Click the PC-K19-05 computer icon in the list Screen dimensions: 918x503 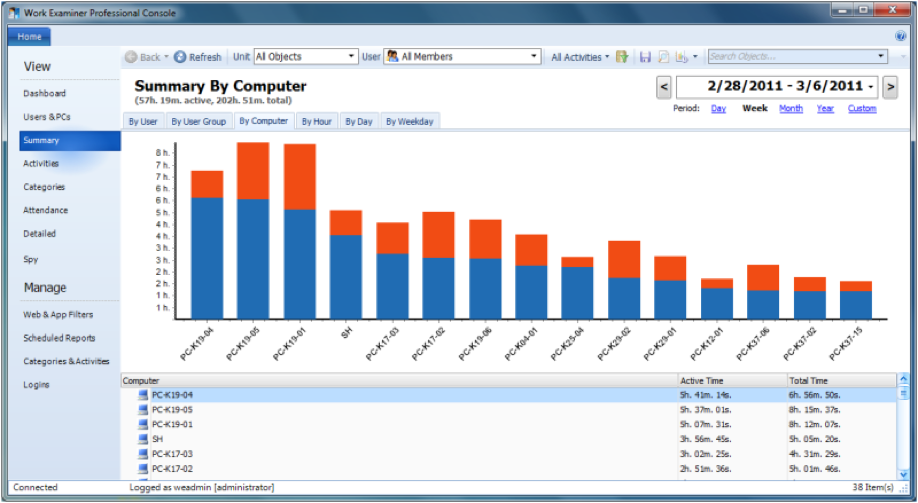(x=143, y=409)
